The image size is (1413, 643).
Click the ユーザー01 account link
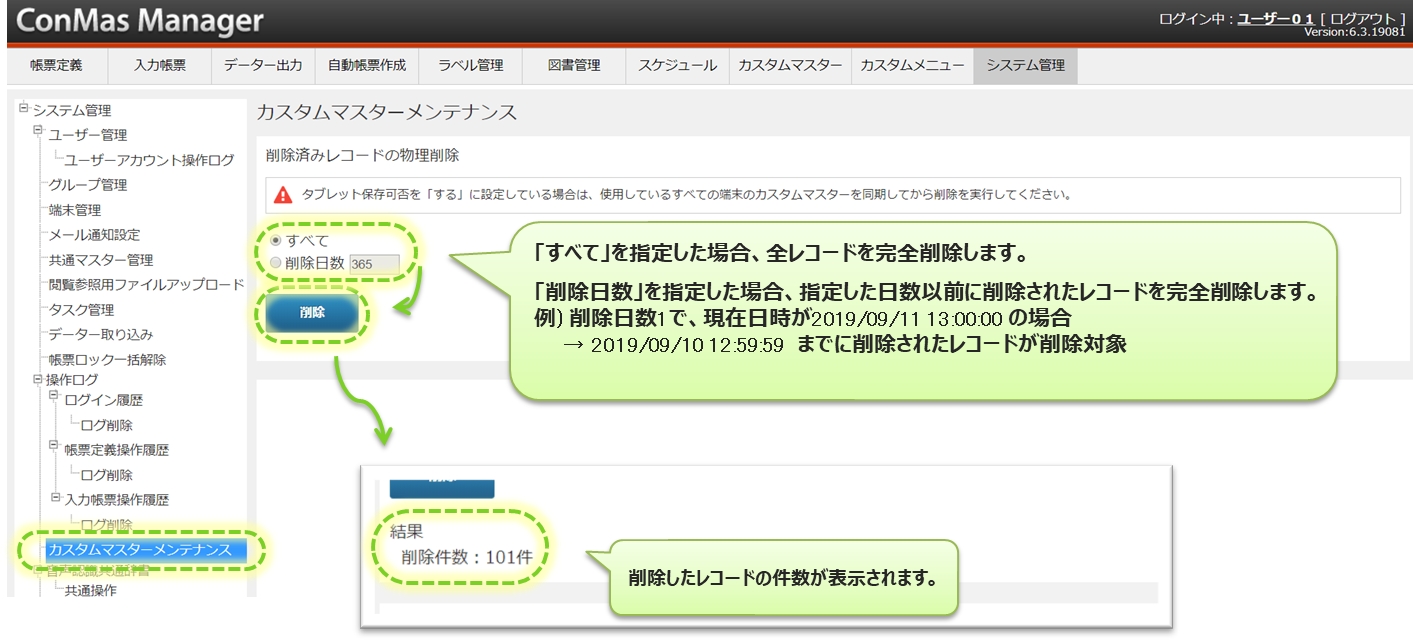pyautogui.click(x=1276, y=19)
